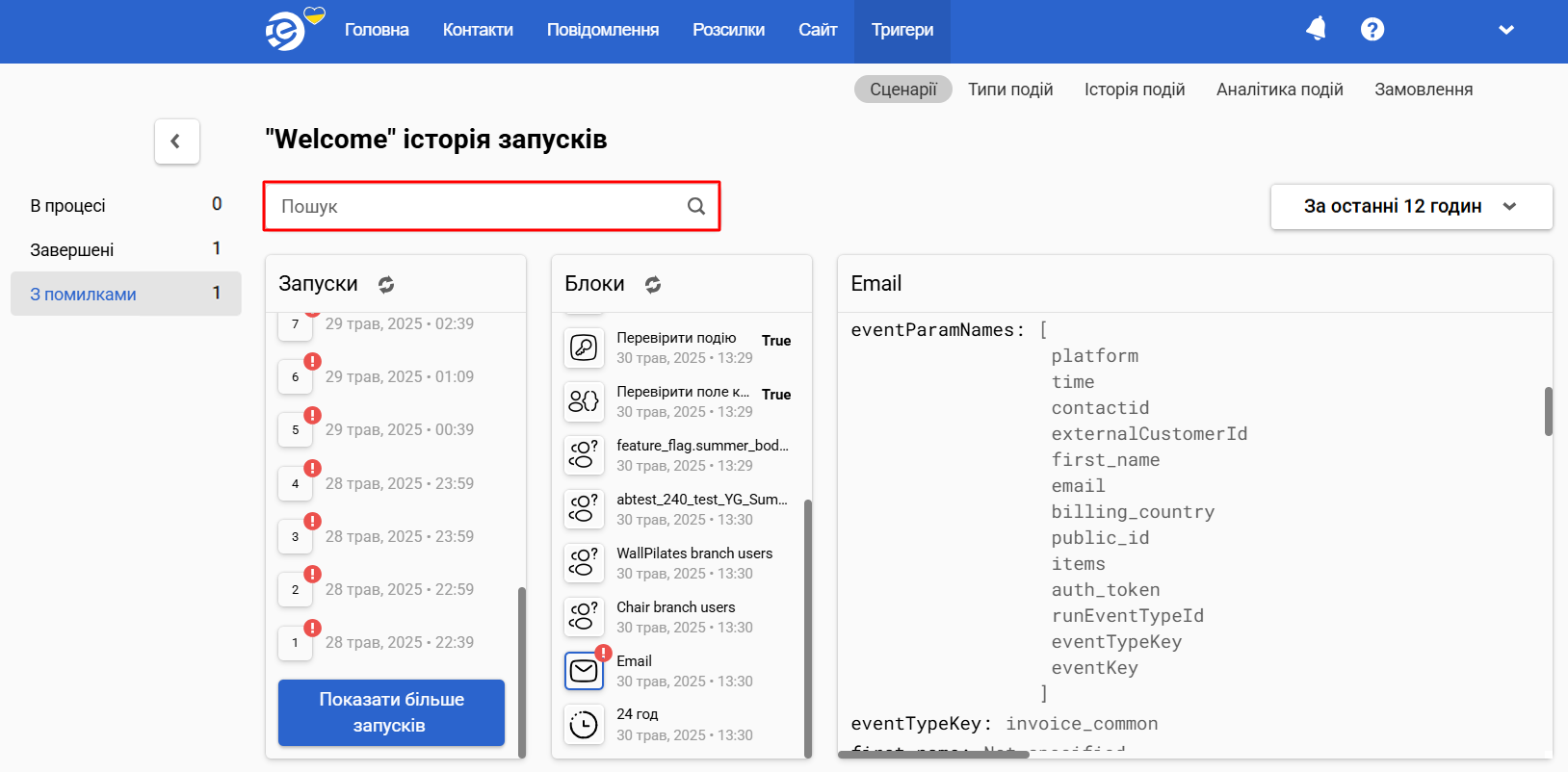Expand the account menu chevron in header

coord(1506,30)
